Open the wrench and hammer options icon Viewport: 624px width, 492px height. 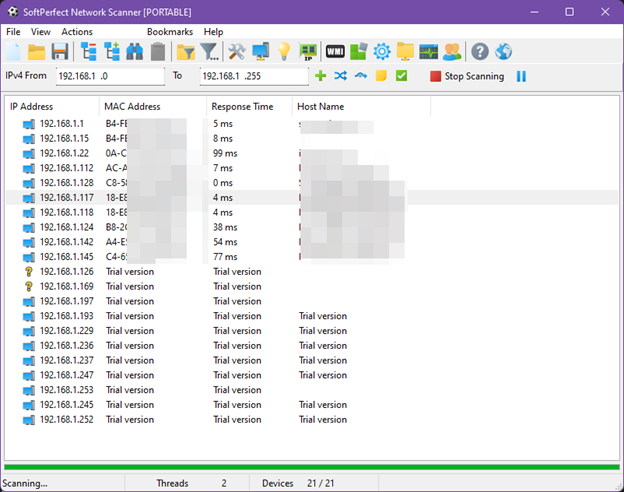pos(237,51)
